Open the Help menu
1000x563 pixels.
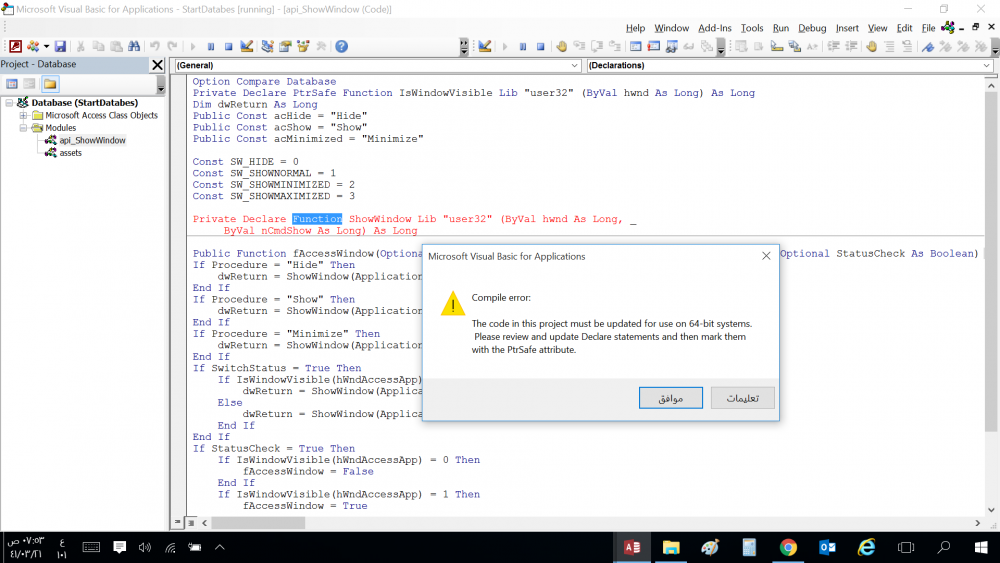click(x=635, y=28)
